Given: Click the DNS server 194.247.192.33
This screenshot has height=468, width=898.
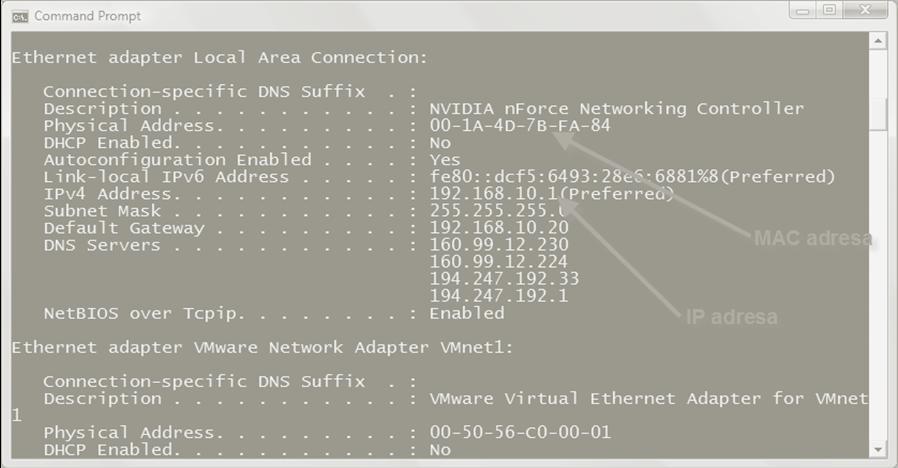Looking at the screenshot, I should pos(504,279).
